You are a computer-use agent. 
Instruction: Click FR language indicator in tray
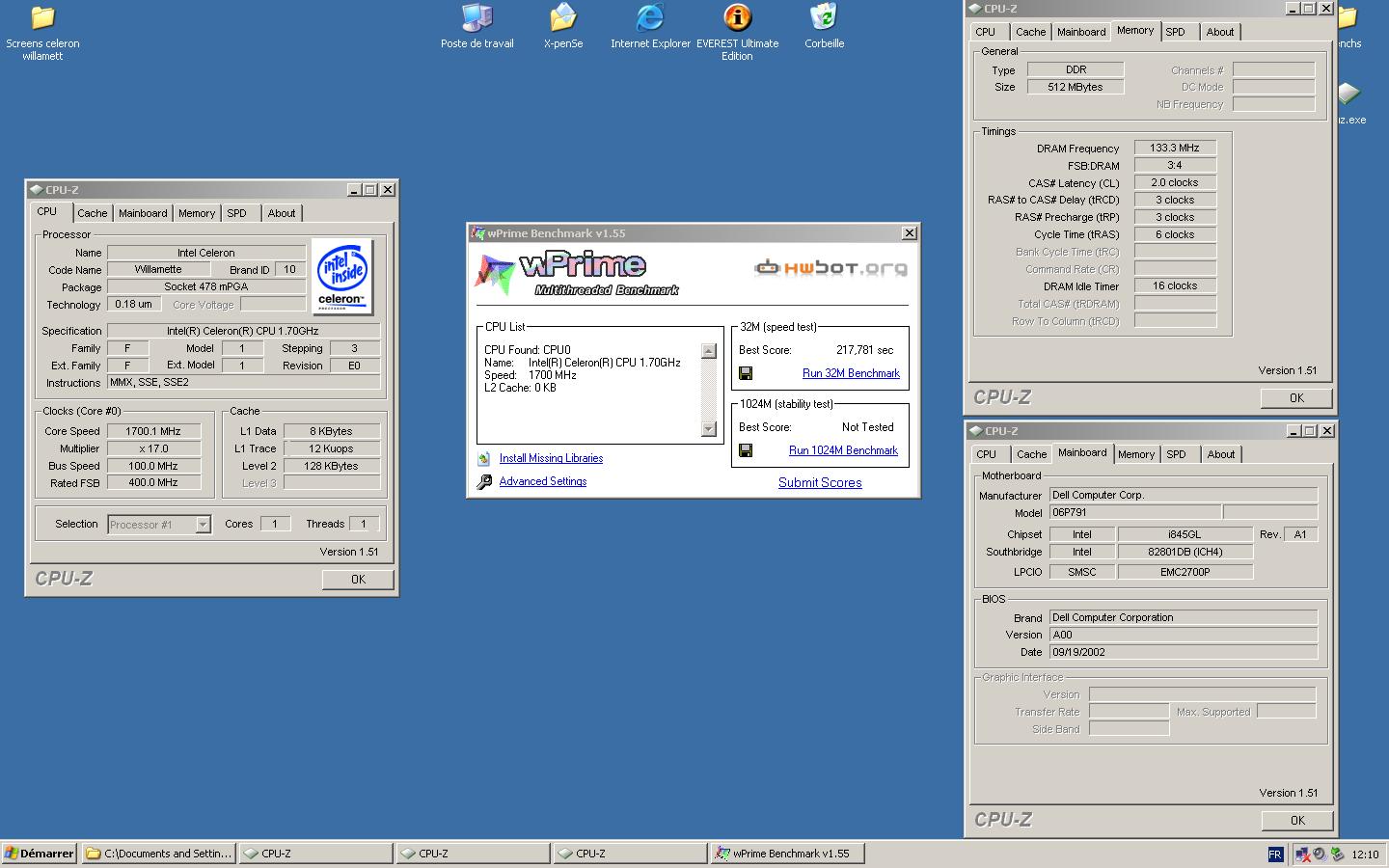(1274, 854)
